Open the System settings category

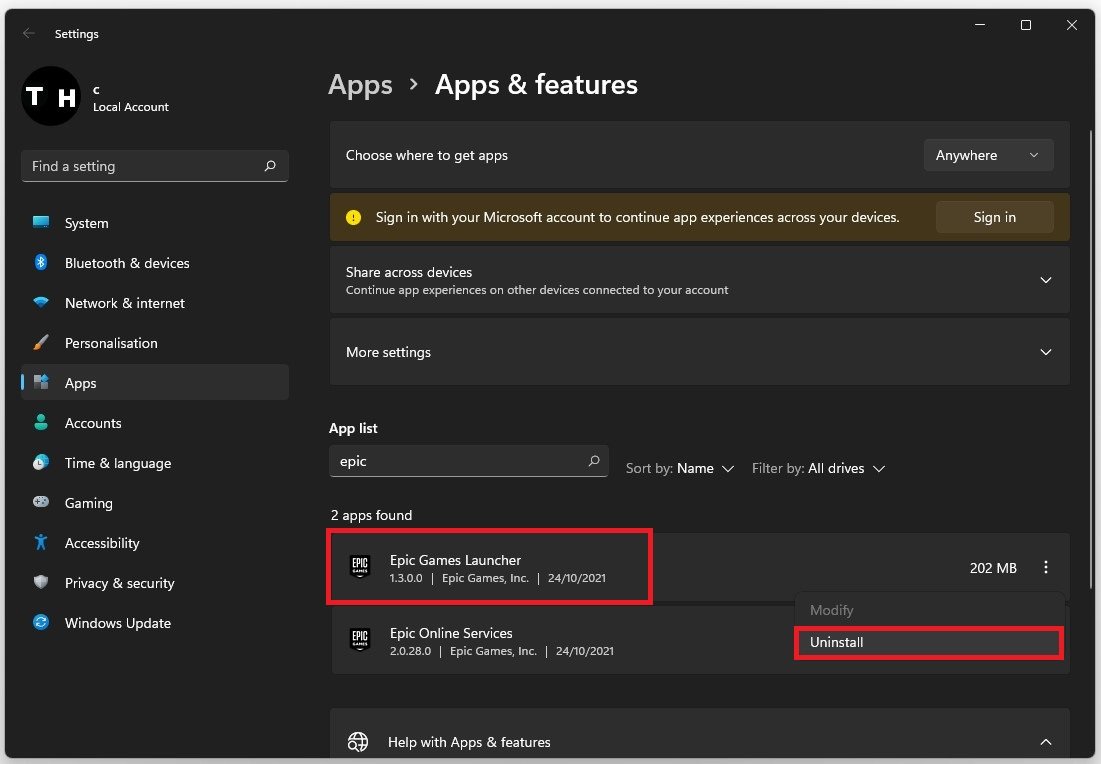click(x=86, y=223)
